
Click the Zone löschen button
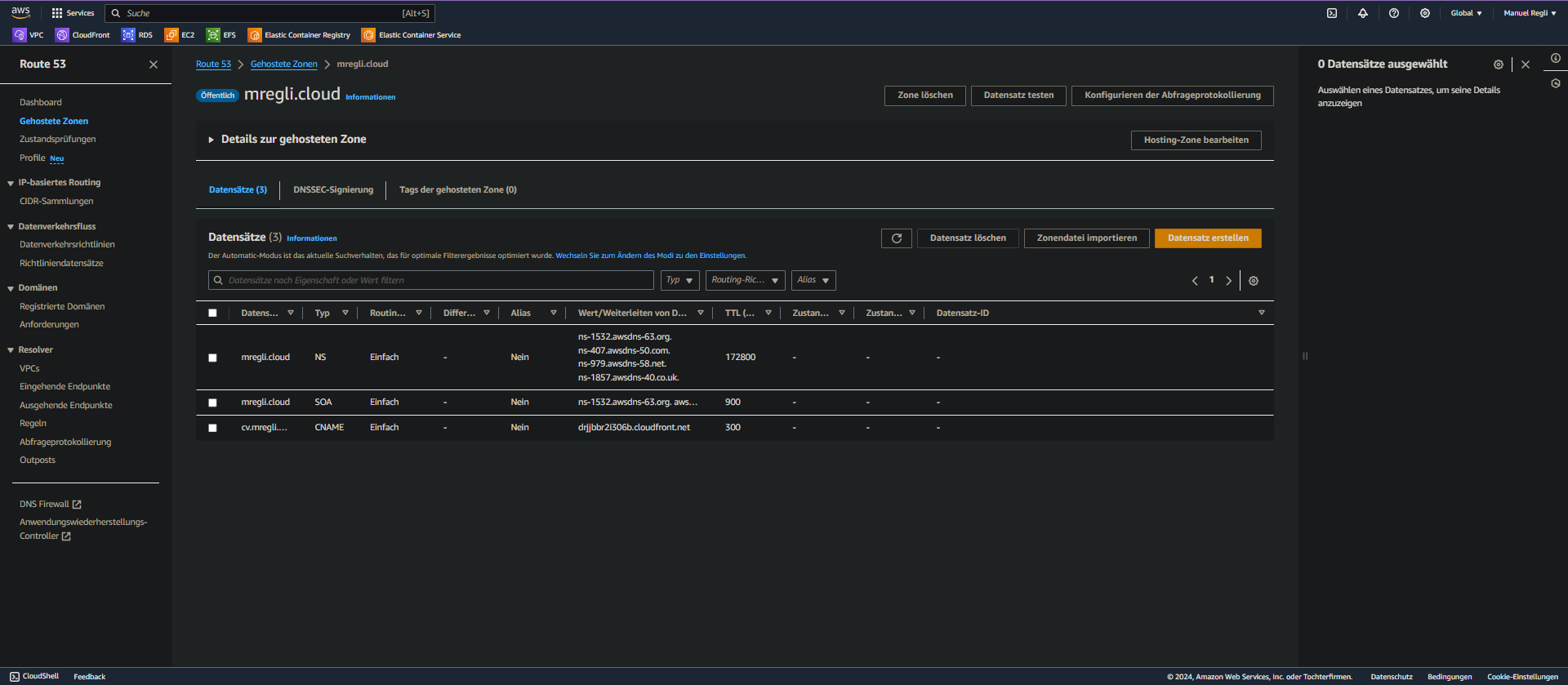coord(925,96)
